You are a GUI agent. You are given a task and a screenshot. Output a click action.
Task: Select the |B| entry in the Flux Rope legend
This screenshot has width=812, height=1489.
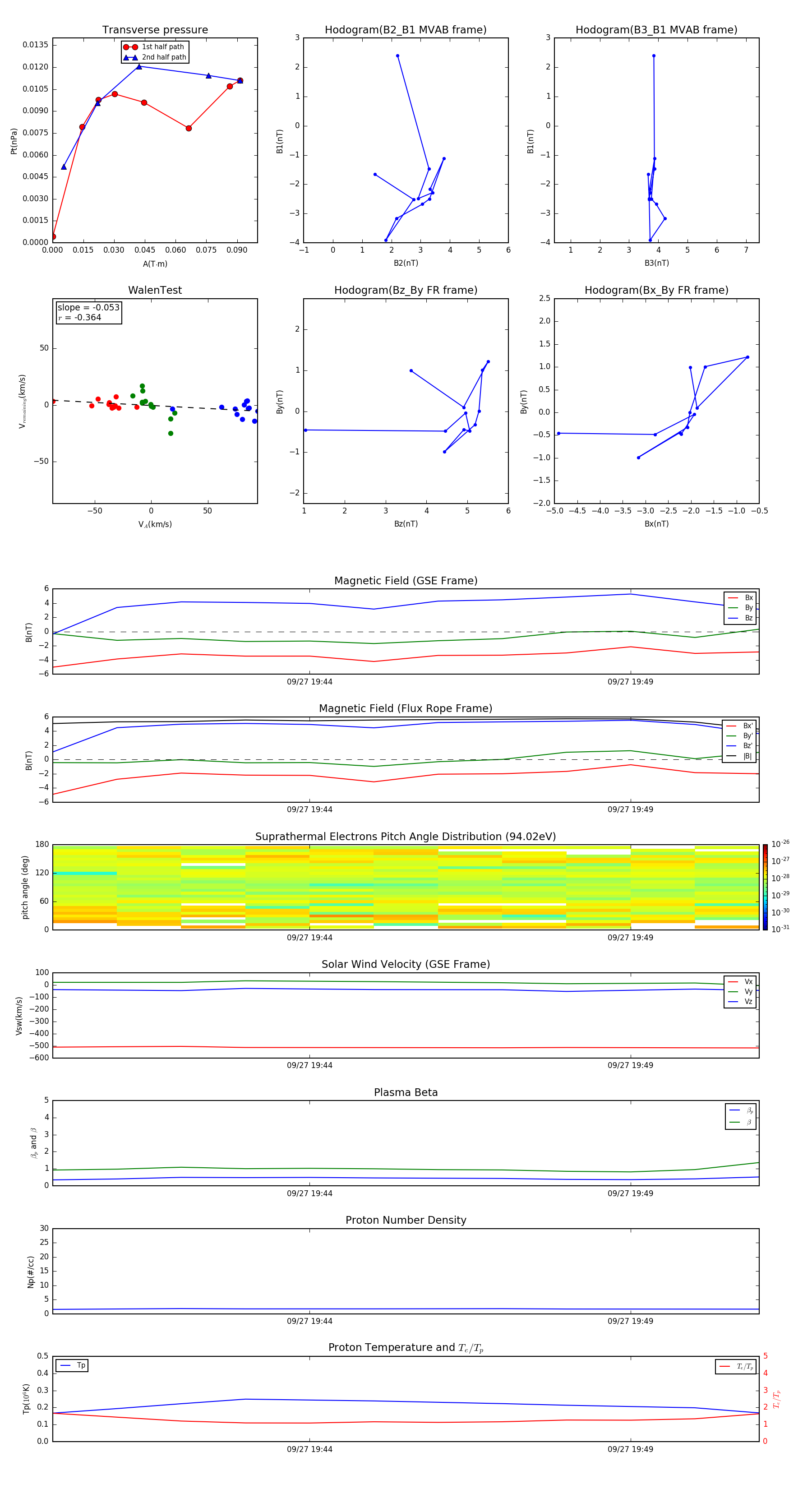tap(739, 756)
